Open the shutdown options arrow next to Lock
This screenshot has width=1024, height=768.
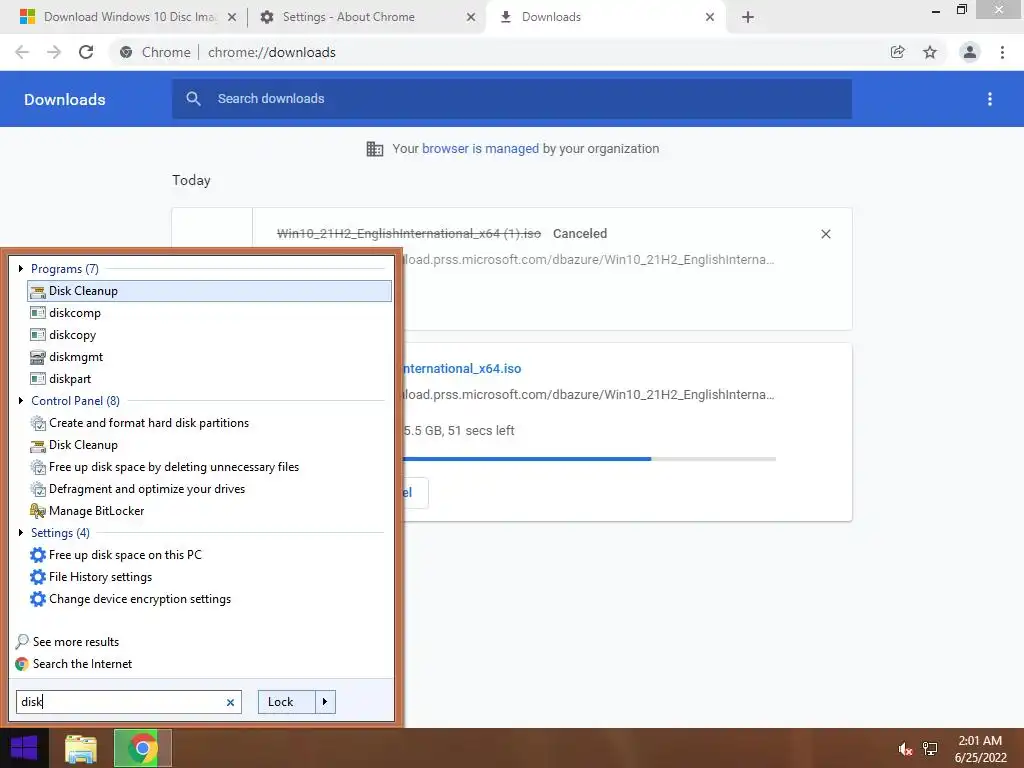pyautogui.click(x=325, y=702)
